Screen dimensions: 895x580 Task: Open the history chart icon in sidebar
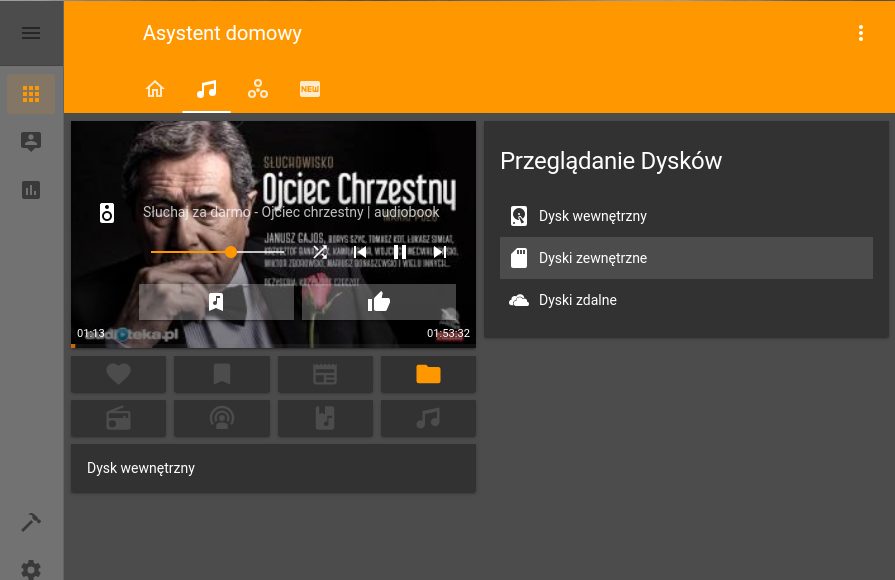[31, 190]
